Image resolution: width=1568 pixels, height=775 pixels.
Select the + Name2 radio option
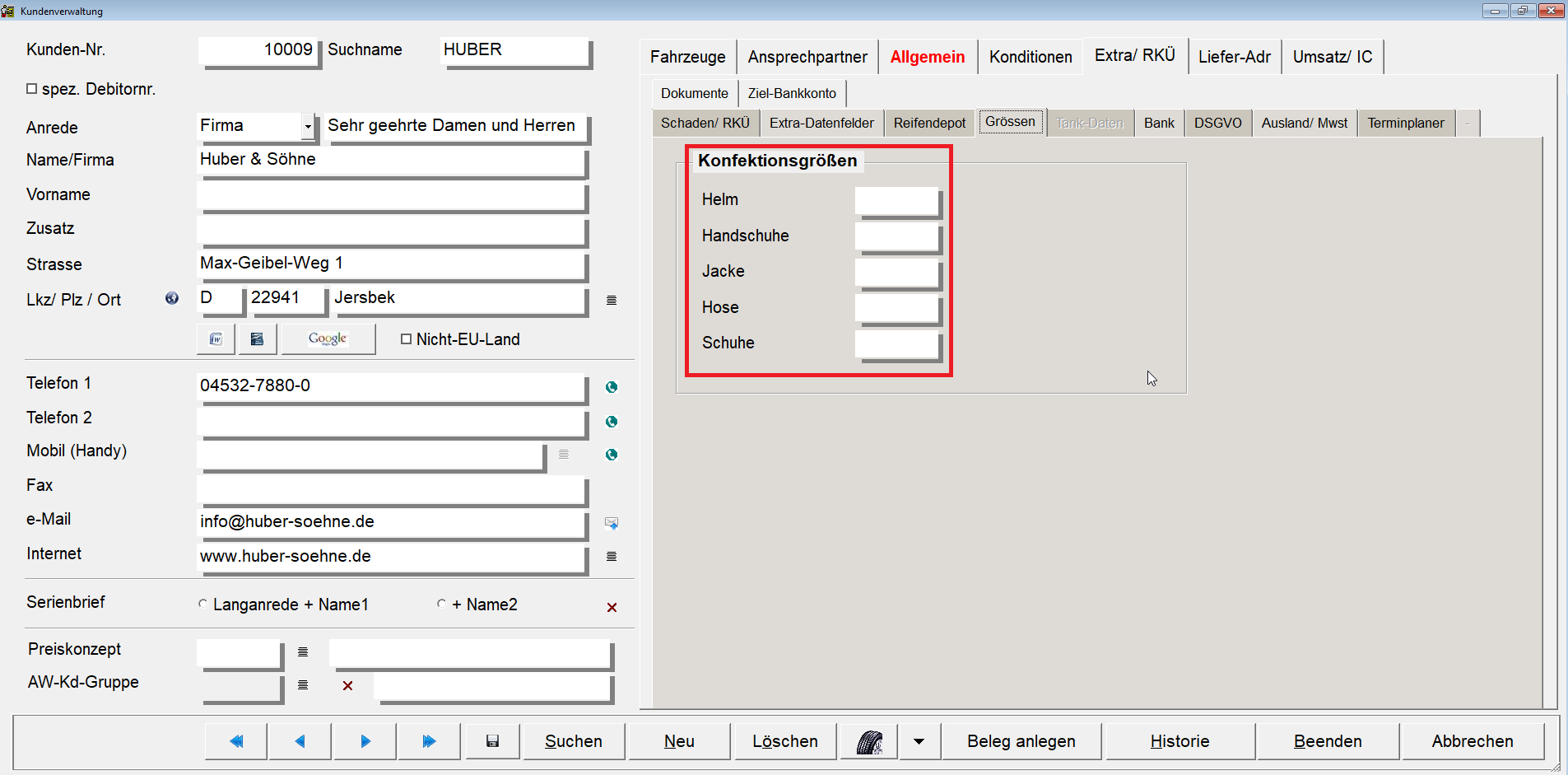441,604
